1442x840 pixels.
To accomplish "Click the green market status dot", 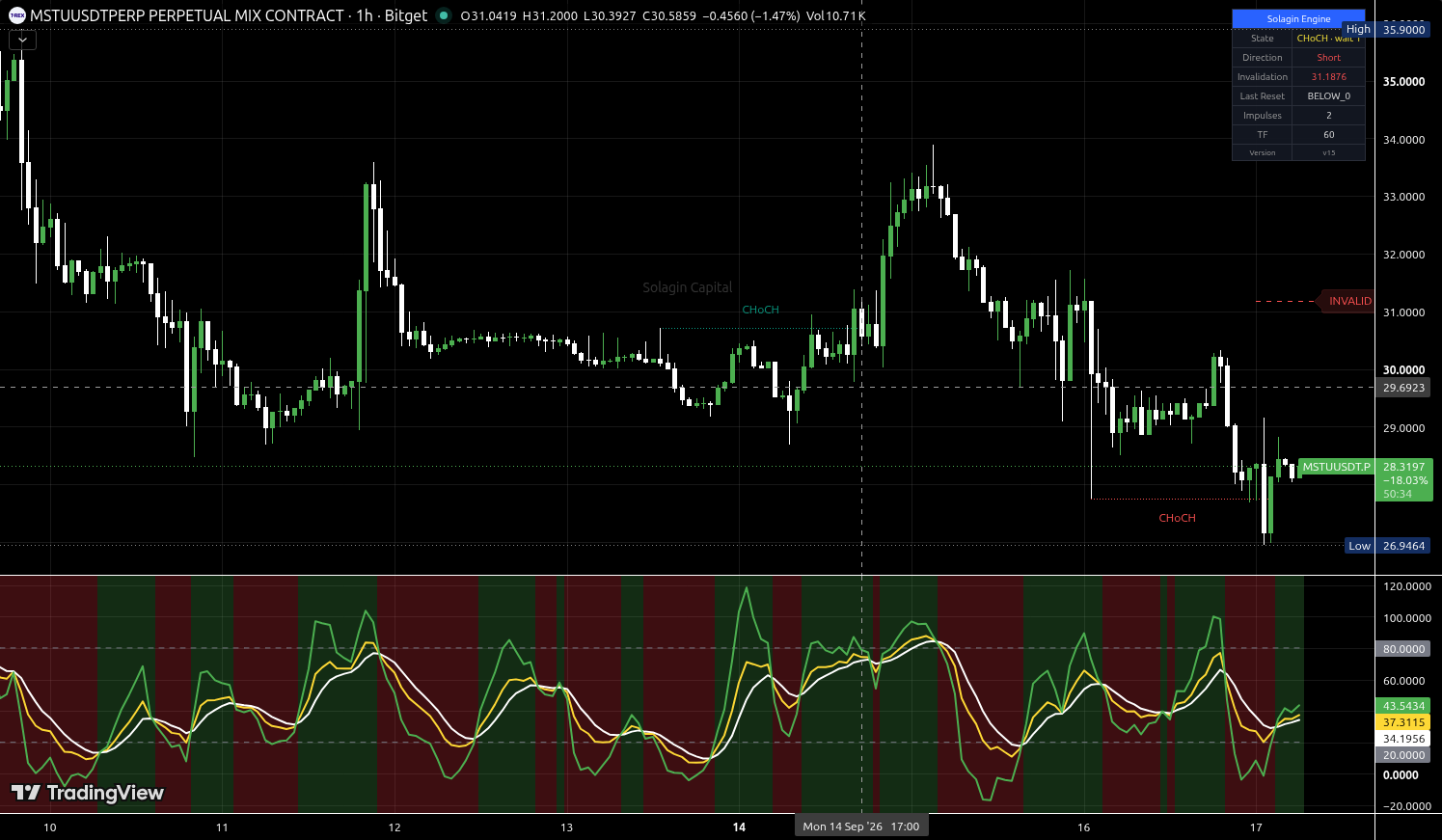I will [444, 15].
